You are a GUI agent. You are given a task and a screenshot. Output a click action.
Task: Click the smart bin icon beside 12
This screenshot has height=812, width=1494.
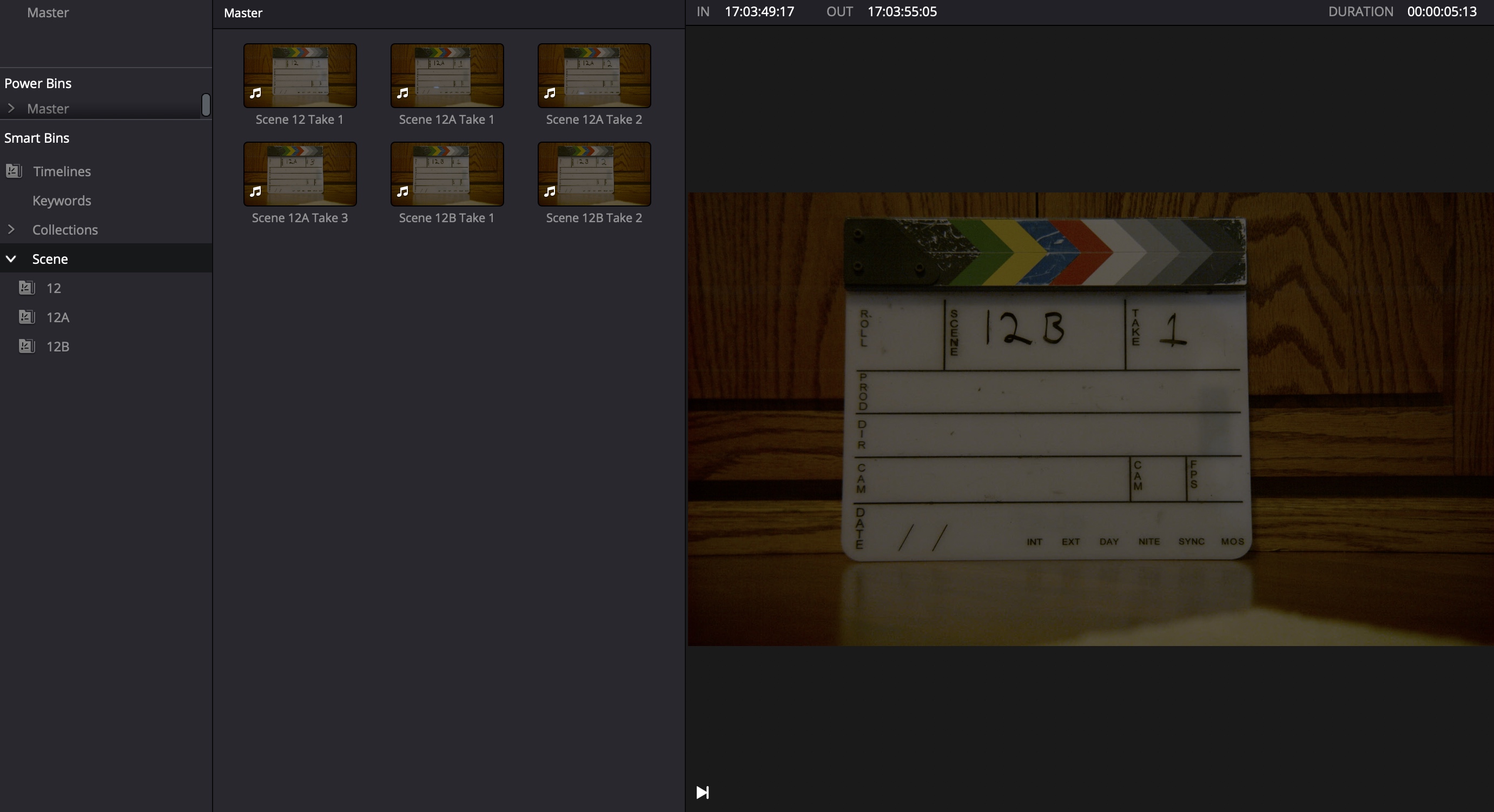point(27,288)
